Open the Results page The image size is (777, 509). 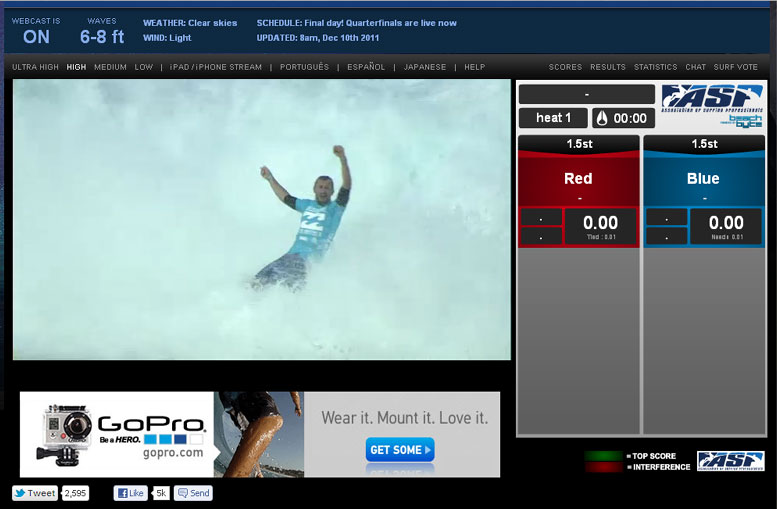click(x=608, y=67)
